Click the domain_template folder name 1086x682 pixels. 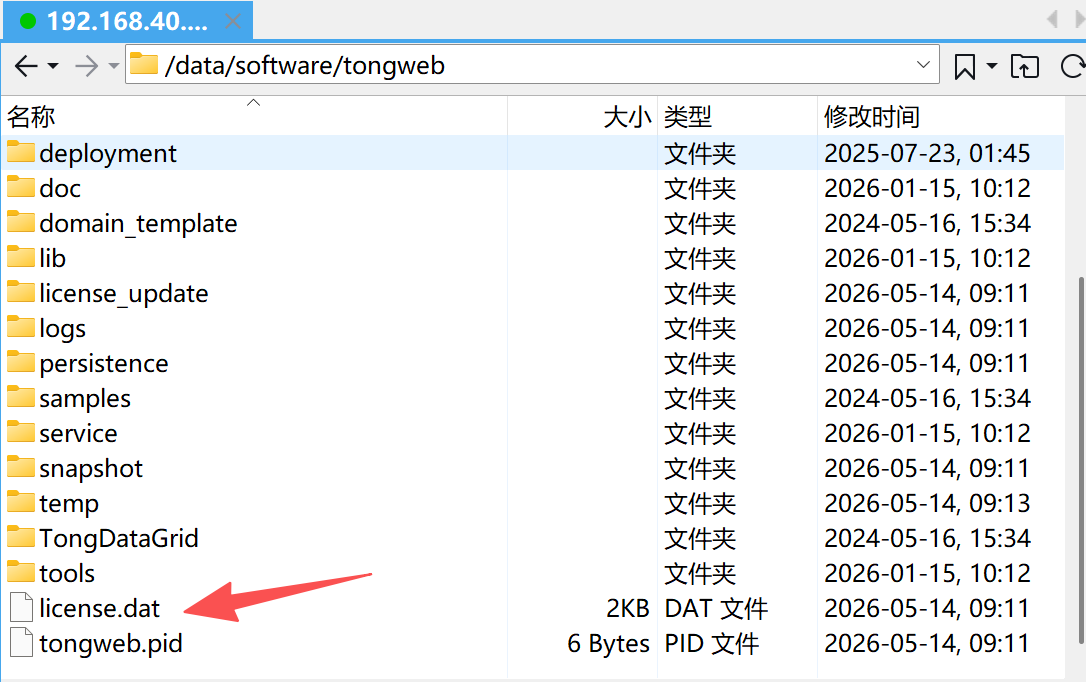139,224
